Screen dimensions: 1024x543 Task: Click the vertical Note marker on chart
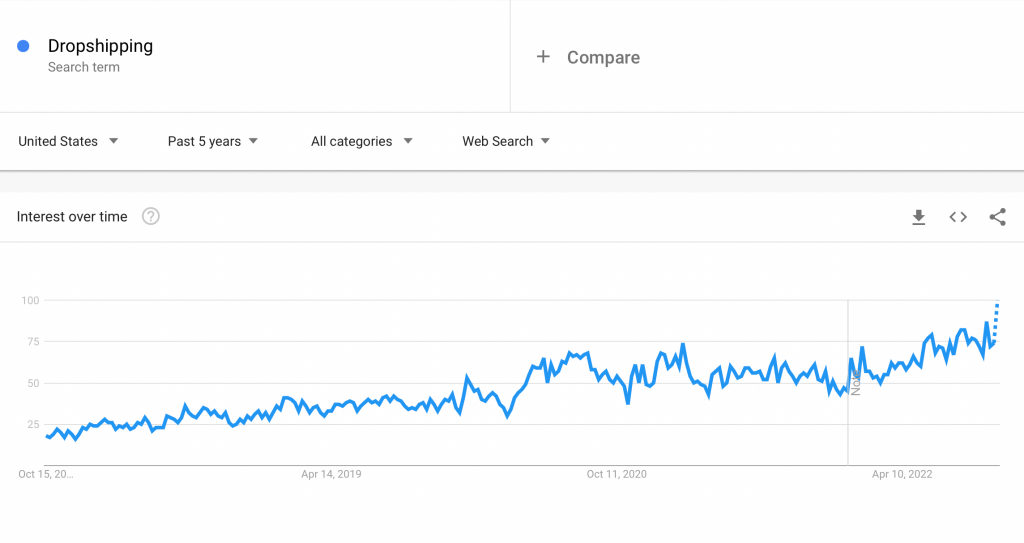pos(856,383)
